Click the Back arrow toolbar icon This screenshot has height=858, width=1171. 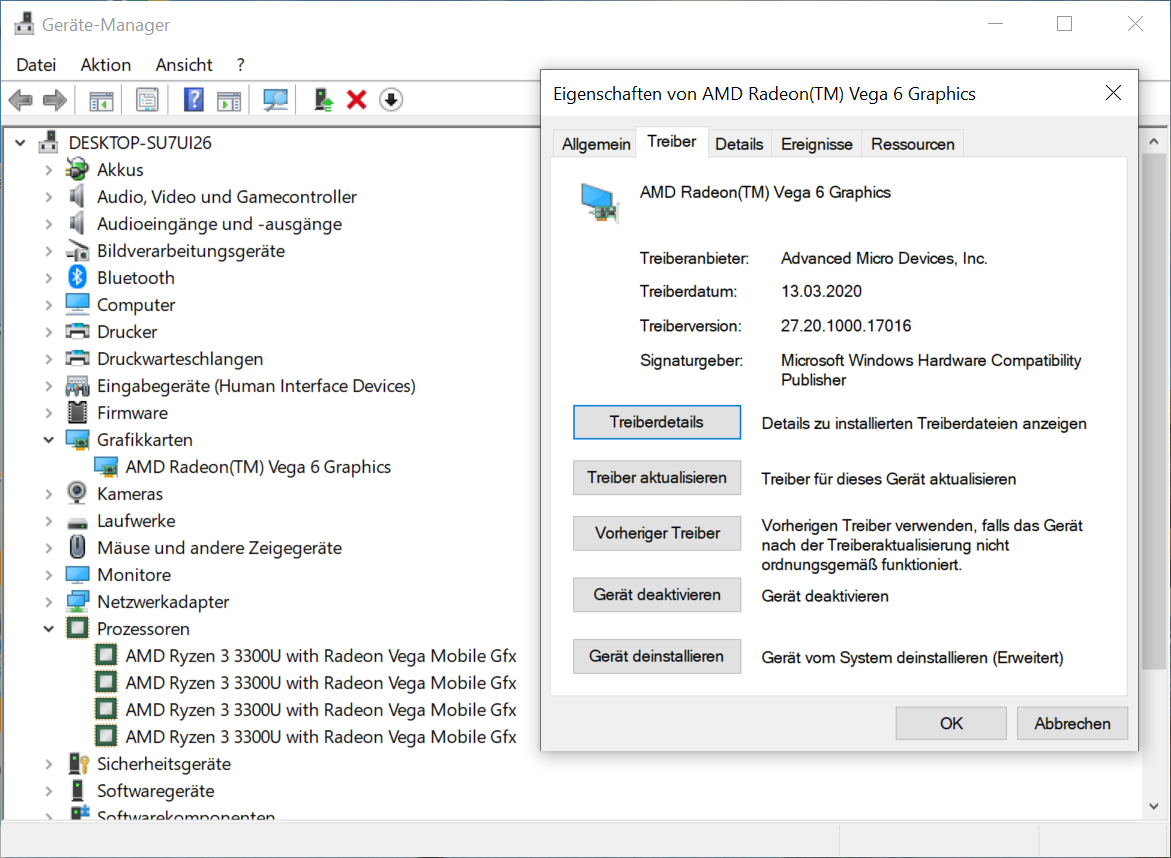(x=20, y=99)
